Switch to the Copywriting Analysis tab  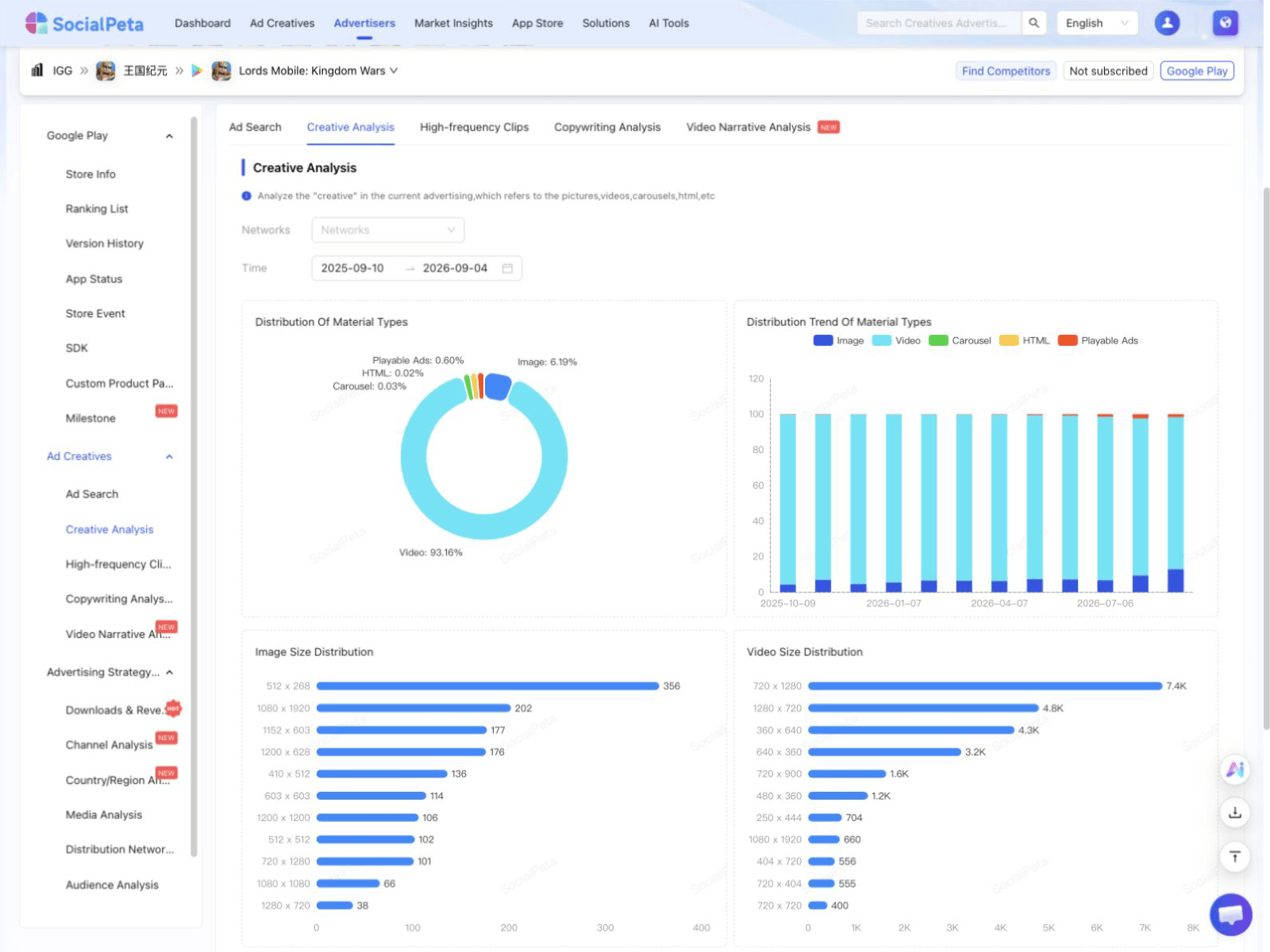click(607, 127)
